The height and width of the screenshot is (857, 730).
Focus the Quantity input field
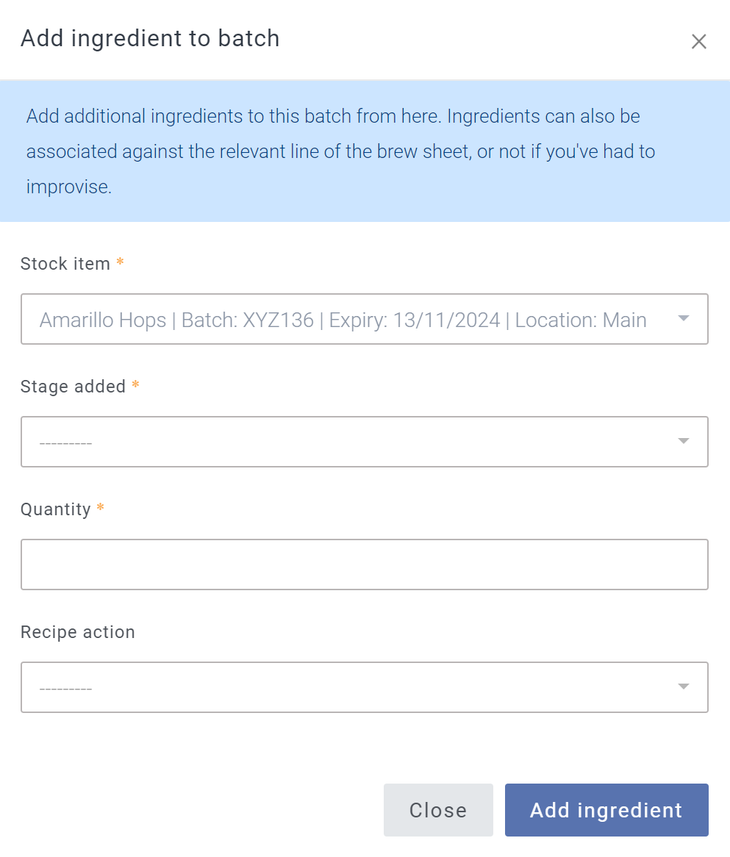point(364,565)
